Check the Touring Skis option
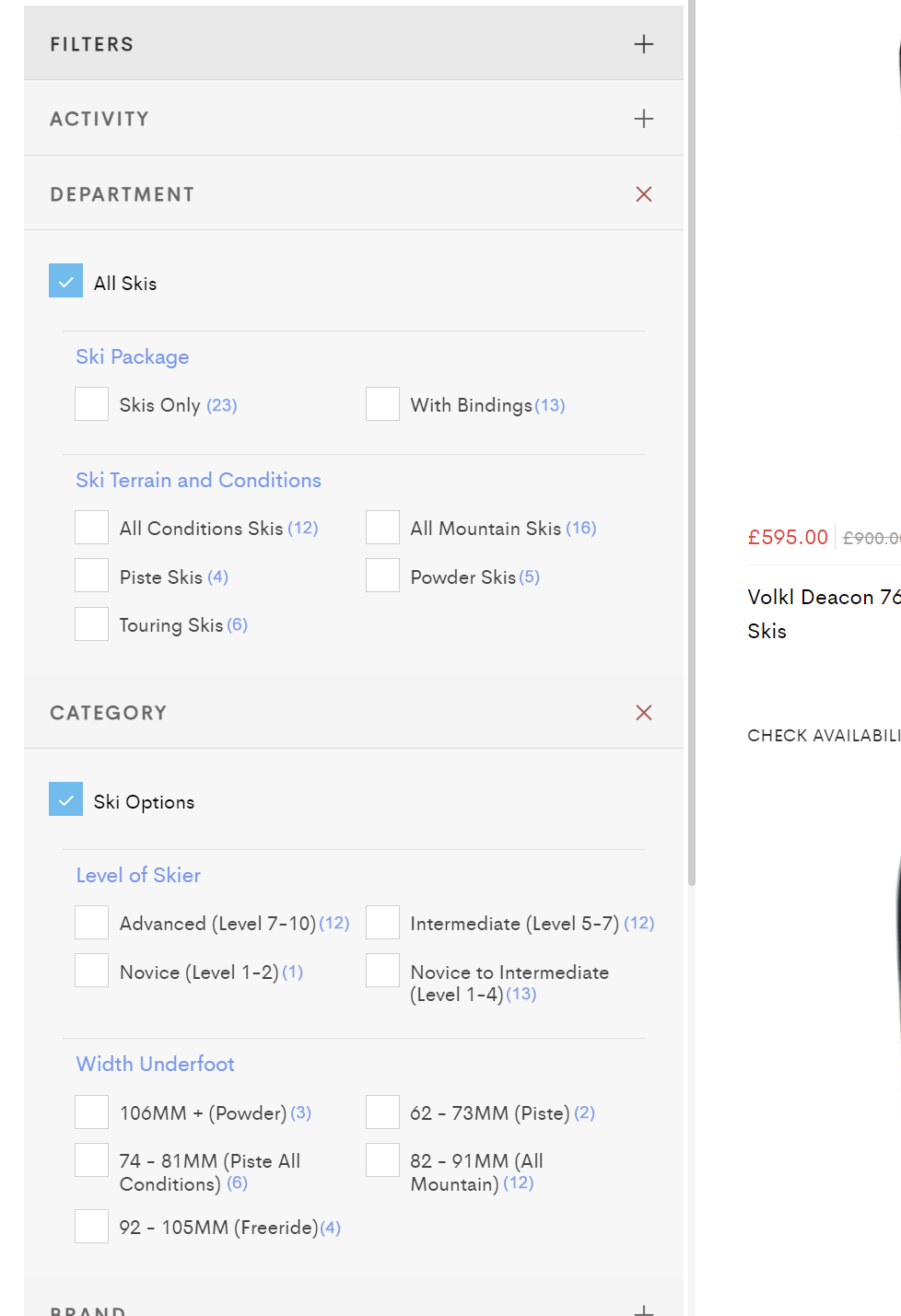The width and height of the screenshot is (901, 1316). pos(91,624)
